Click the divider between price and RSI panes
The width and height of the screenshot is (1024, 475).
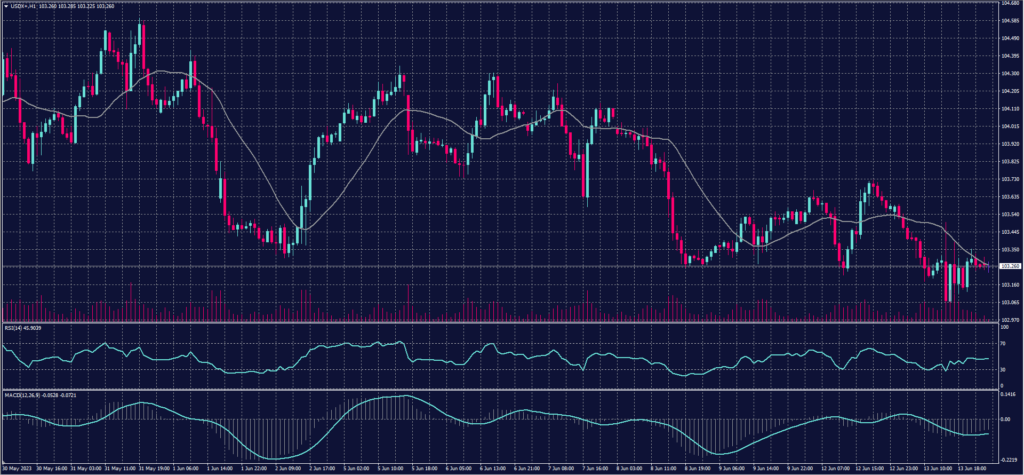500,323
